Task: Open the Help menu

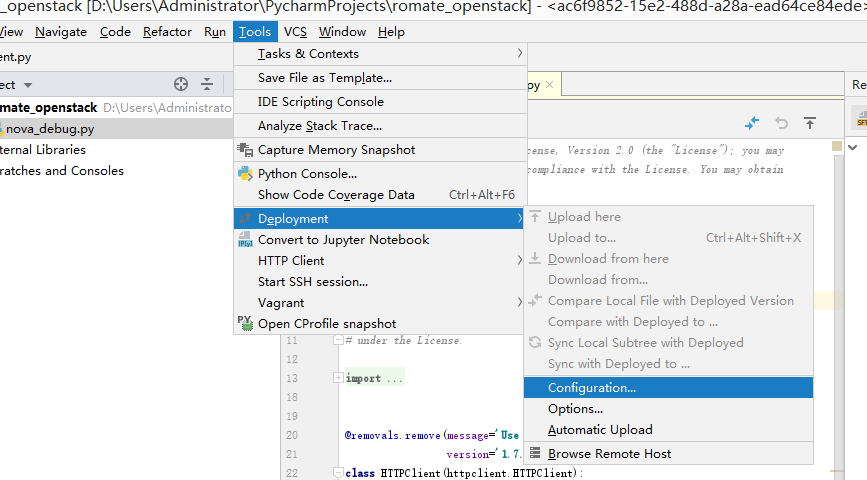Action: coord(391,32)
